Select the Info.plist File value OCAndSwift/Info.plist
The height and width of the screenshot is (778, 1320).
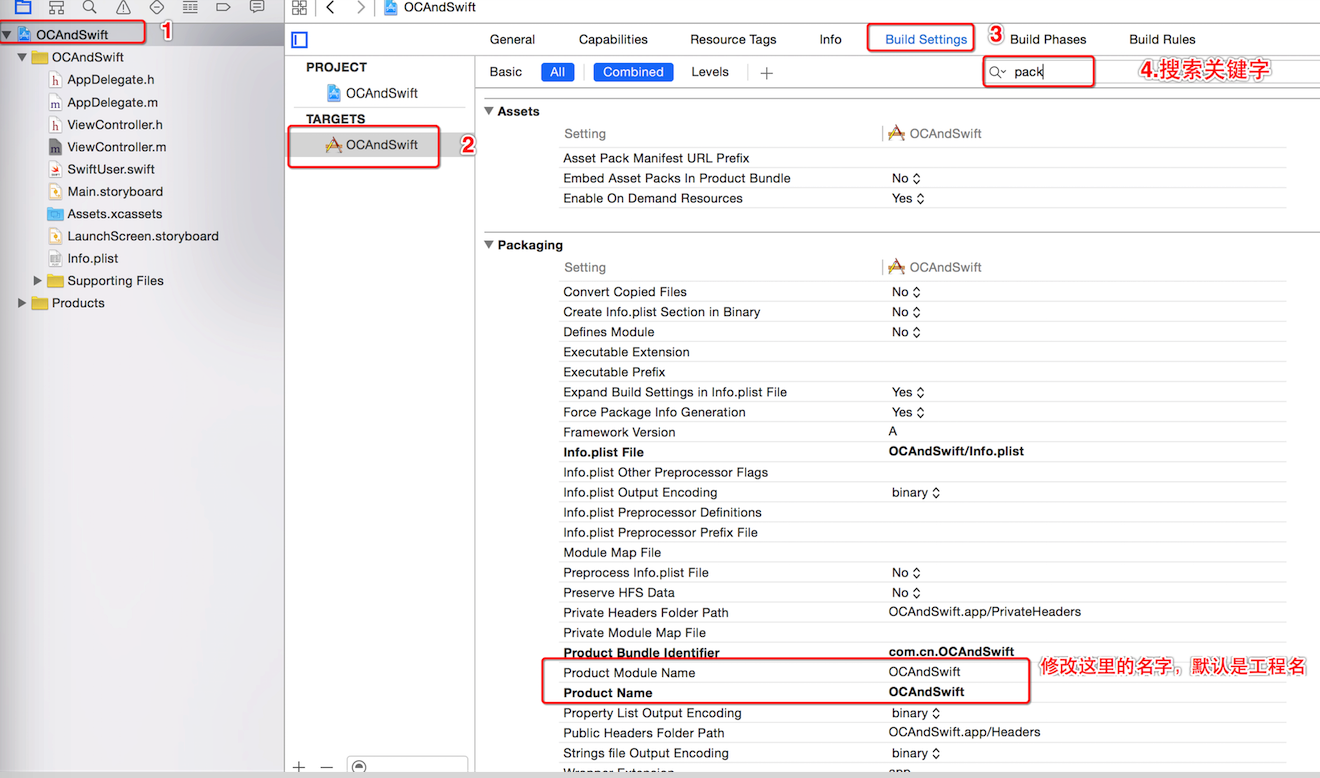click(956, 451)
